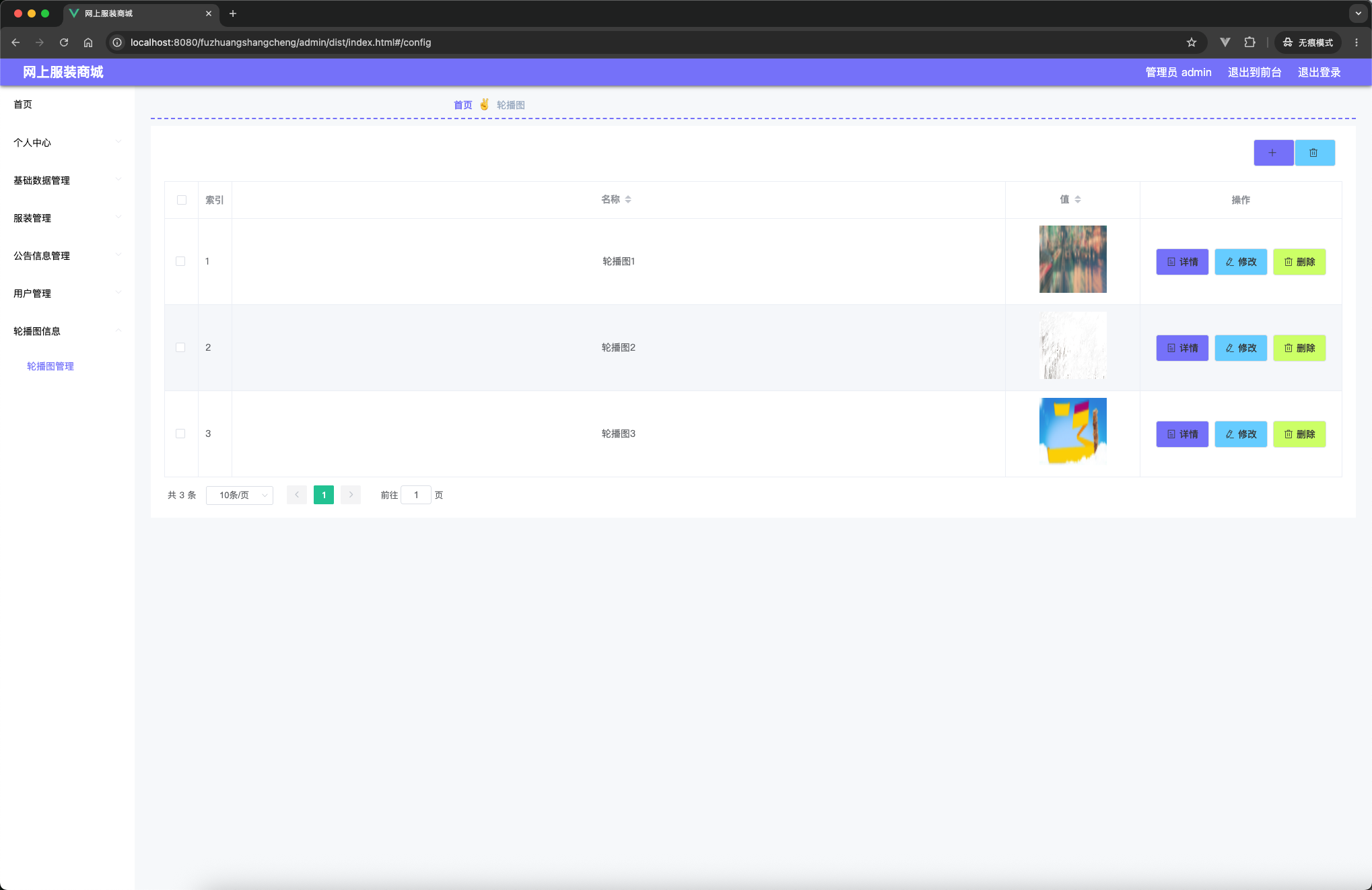This screenshot has width=1372, height=890.
Task: Click the 网上服装商城 site title
Action: coord(63,72)
